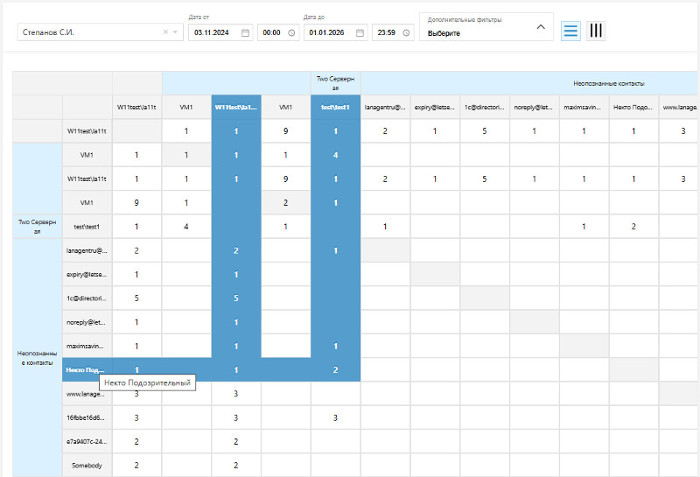Select the Somebody row header

click(x=87, y=465)
